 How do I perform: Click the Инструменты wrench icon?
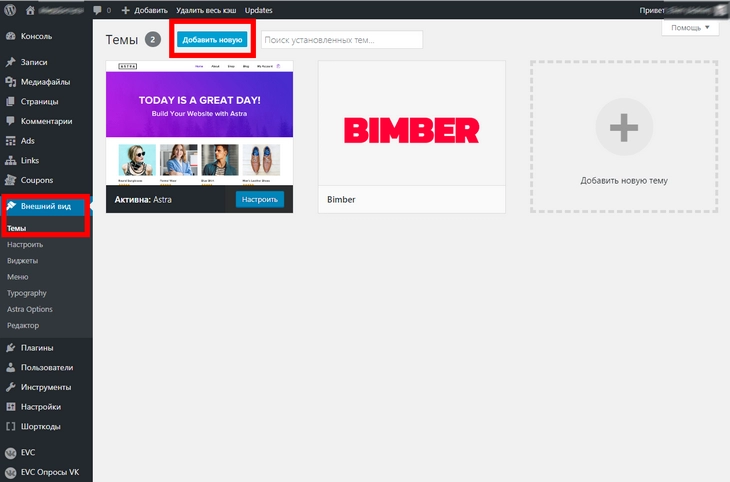point(11,387)
